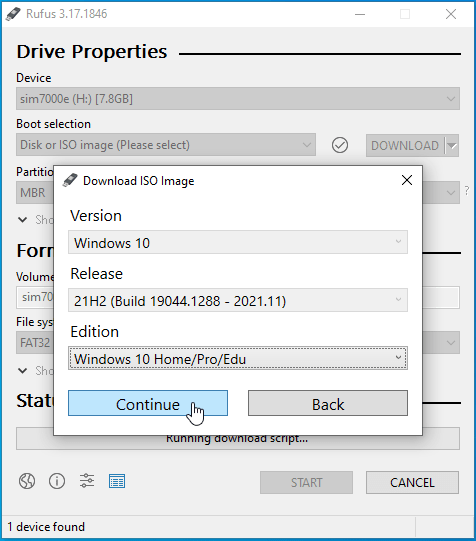The image size is (476, 541).
Task: Open the Boot selection dropdown
Action: [x=166, y=145]
